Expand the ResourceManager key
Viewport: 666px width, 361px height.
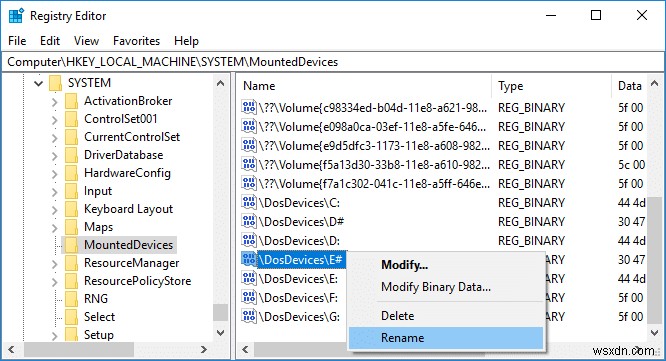[54, 264]
